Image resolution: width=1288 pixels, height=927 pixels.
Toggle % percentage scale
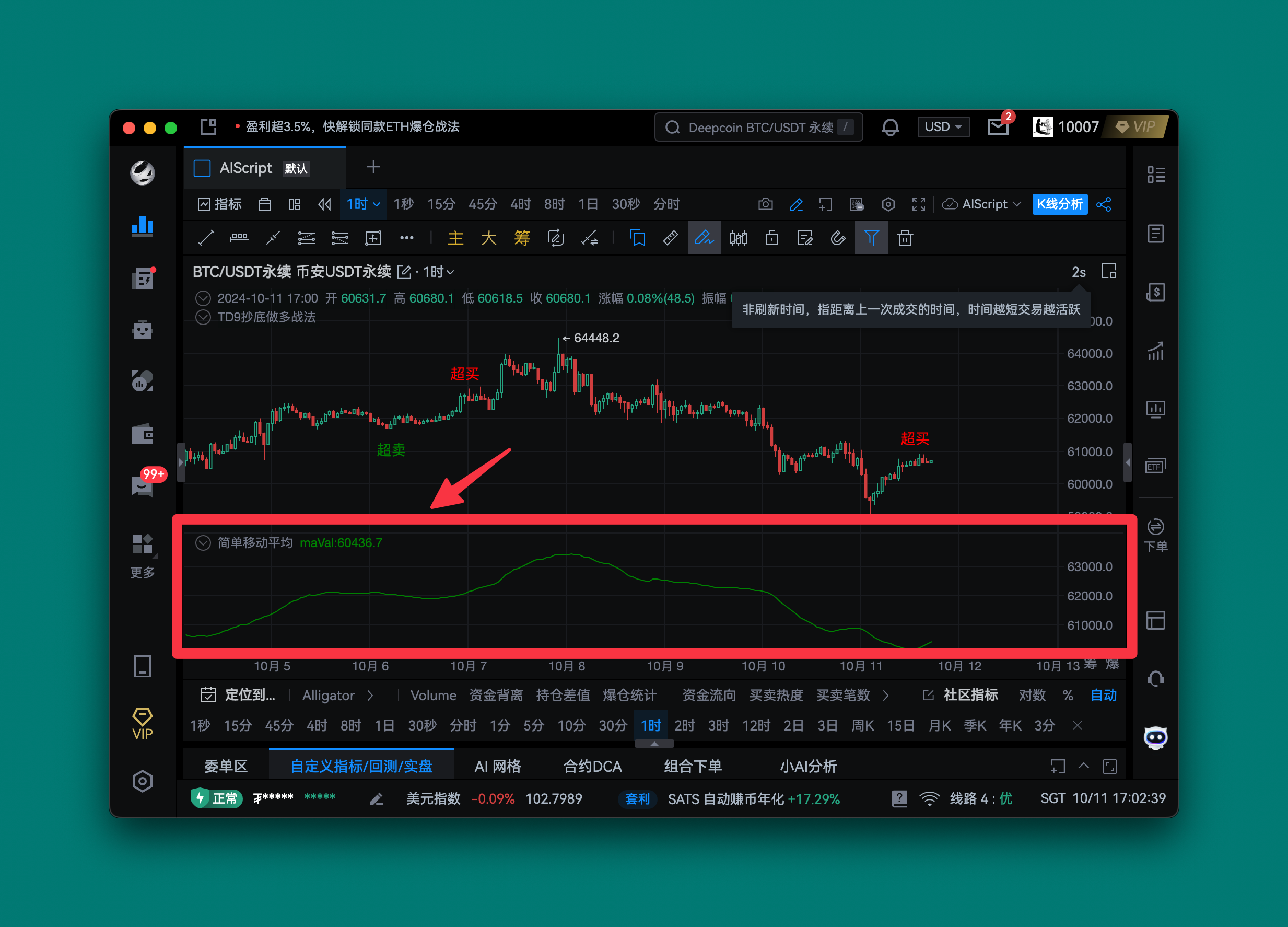point(1068,695)
